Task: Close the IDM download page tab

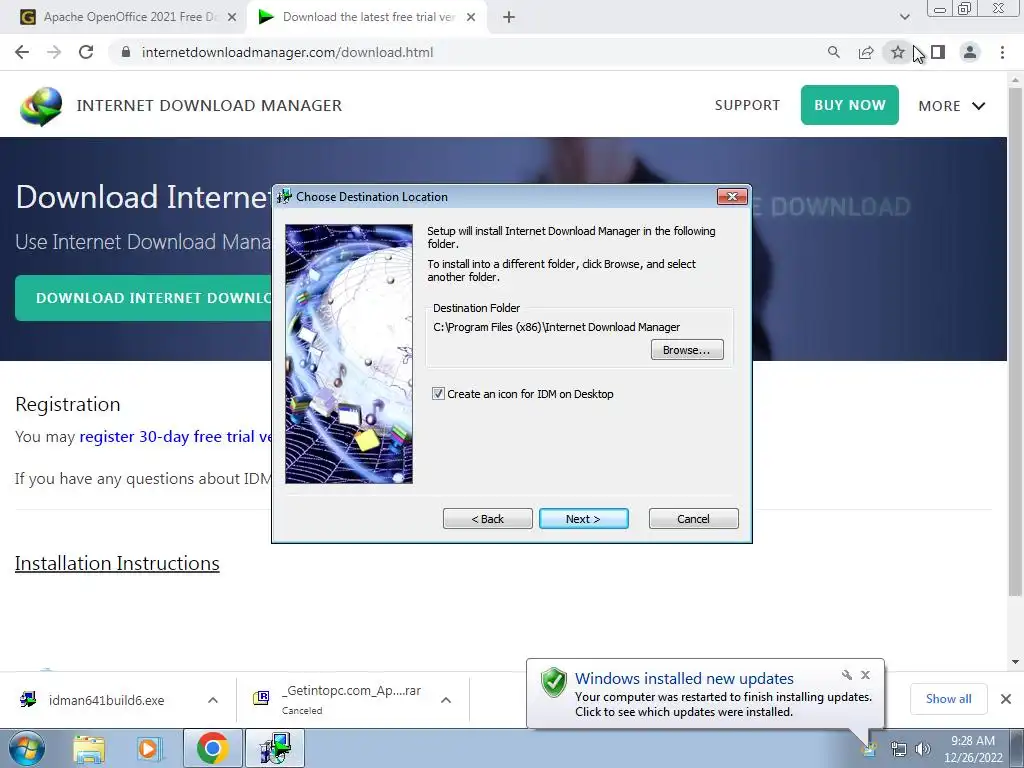Action: (471, 18)
